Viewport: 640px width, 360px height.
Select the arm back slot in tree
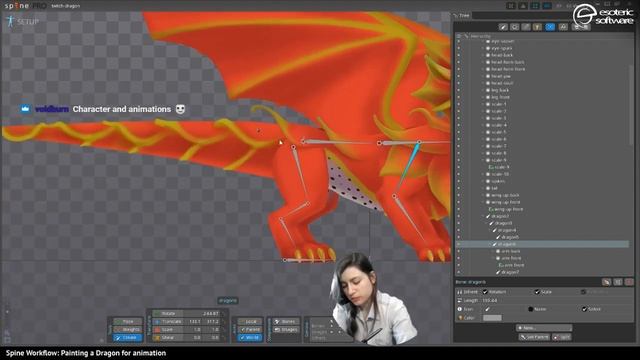(x=511, y=251)
